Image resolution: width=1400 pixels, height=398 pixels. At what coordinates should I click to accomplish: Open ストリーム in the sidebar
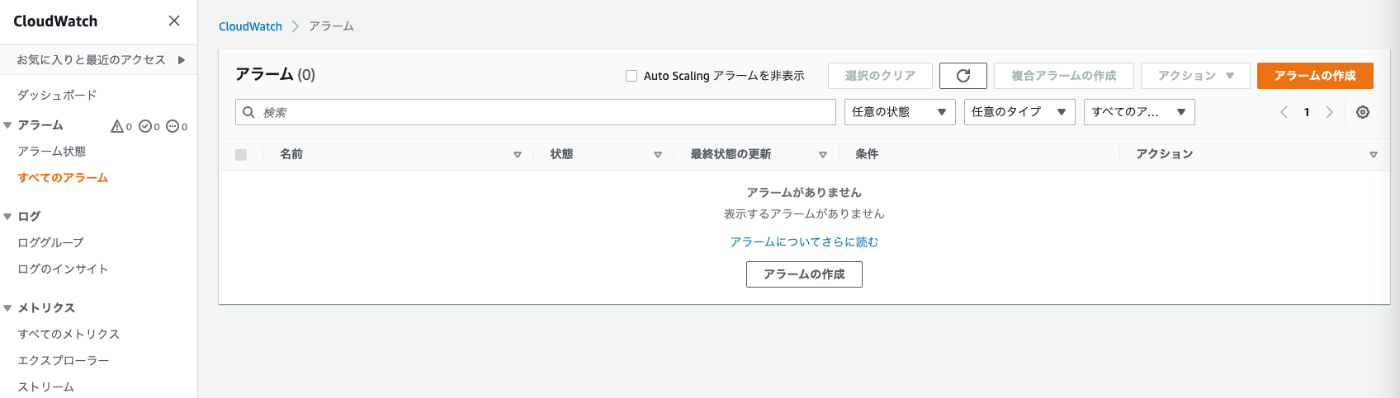click(x=46, y=386)
